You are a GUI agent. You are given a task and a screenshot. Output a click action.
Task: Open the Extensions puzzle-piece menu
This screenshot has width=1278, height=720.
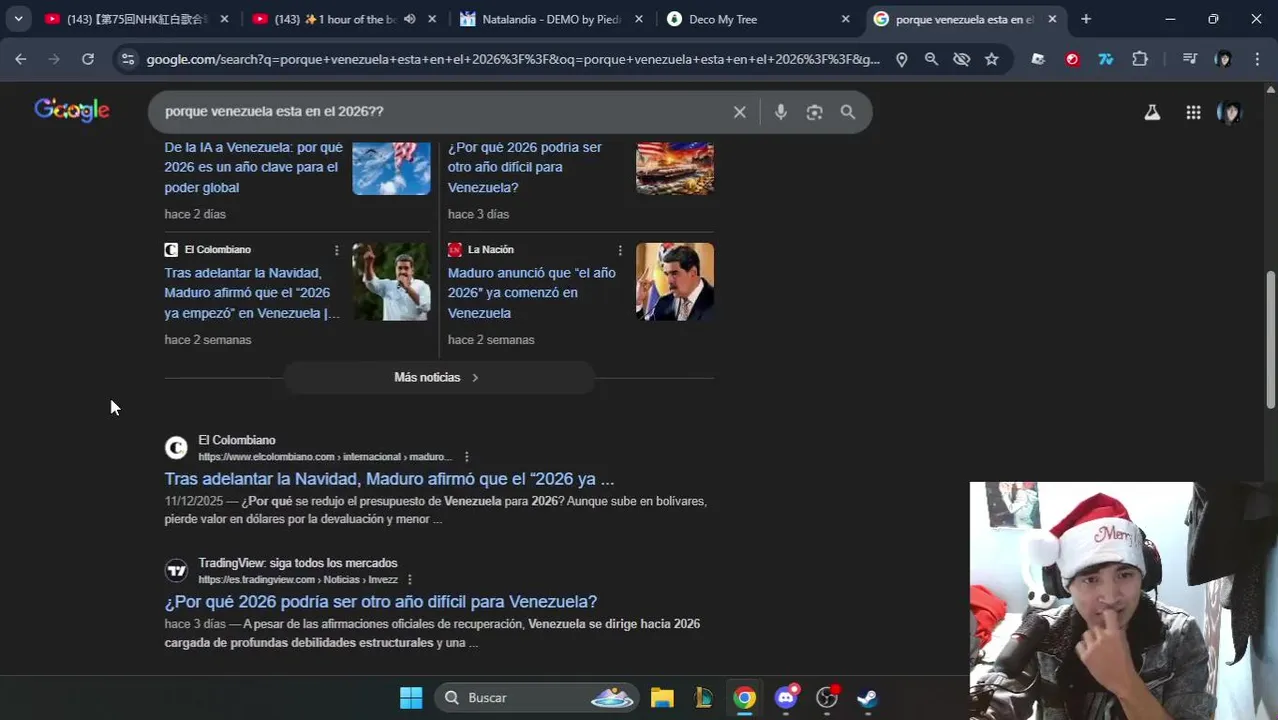[1140, 59]
